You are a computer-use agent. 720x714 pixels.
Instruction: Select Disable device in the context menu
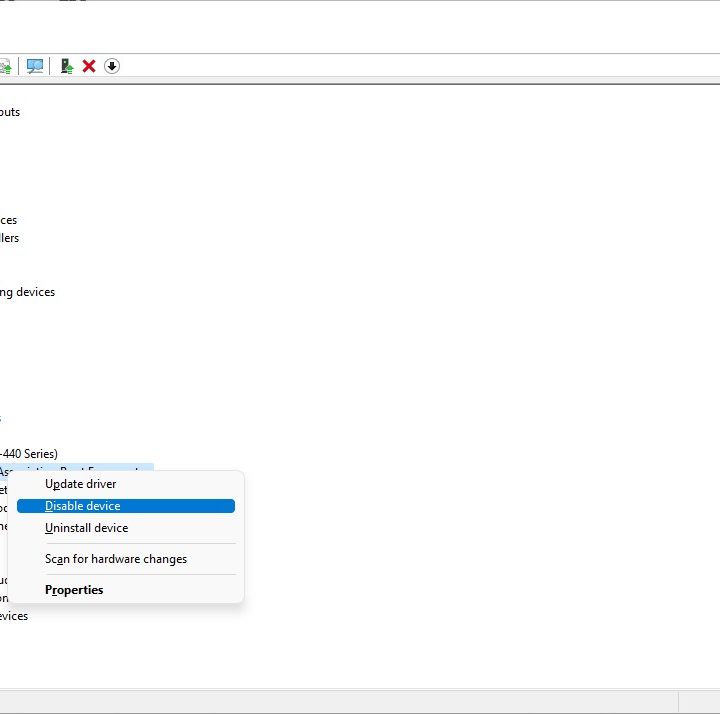(x=126, y=506)
